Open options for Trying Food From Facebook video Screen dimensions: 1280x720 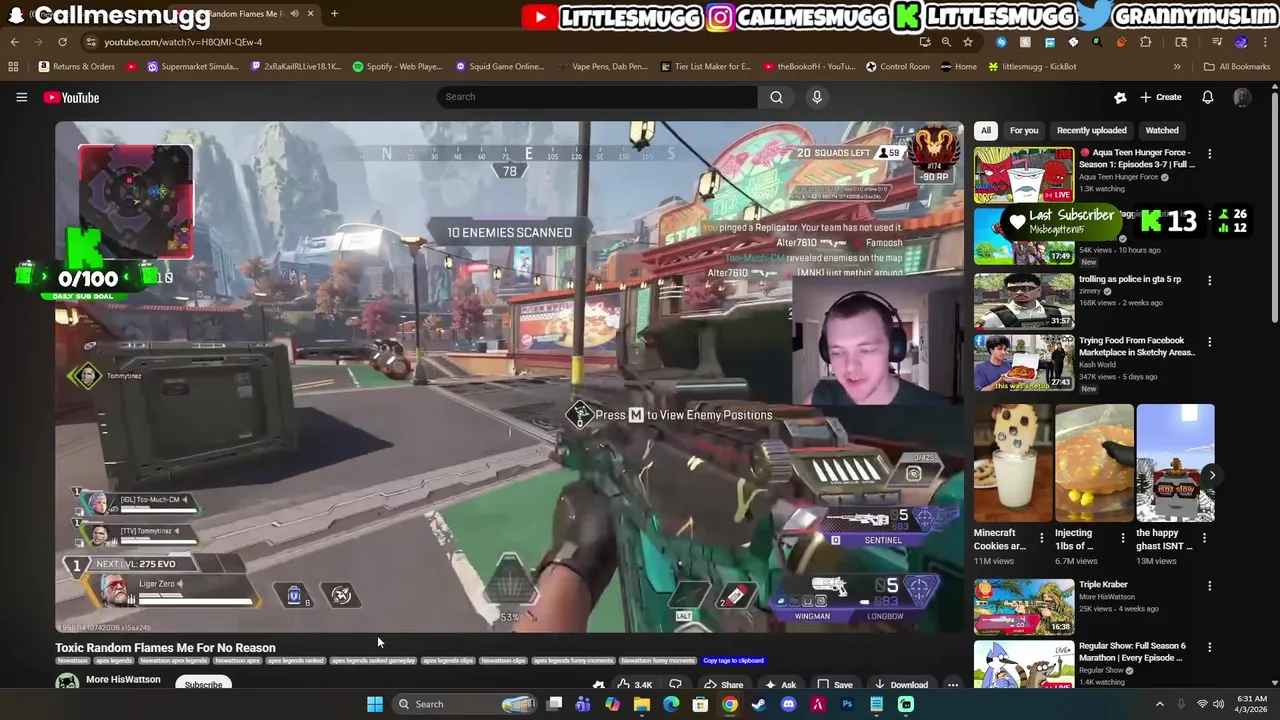tap(1209, 342)
